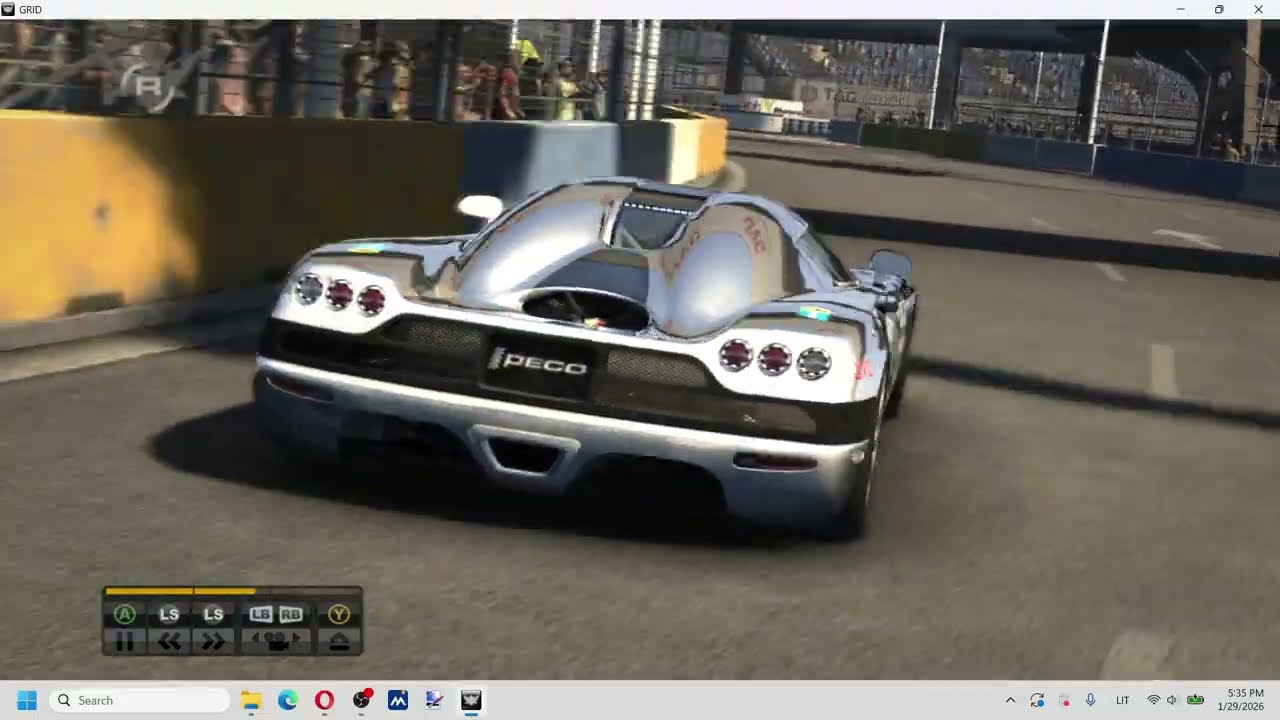The width and height of the screenshot is (1280, 720).
Task: Click the yellow replay progress bar
Action: pyautogui.click(x=180, y=591)
